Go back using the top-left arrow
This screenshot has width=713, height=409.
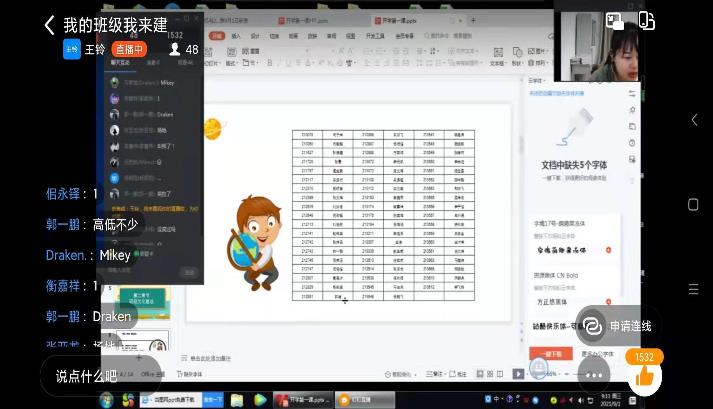point(49,25)
